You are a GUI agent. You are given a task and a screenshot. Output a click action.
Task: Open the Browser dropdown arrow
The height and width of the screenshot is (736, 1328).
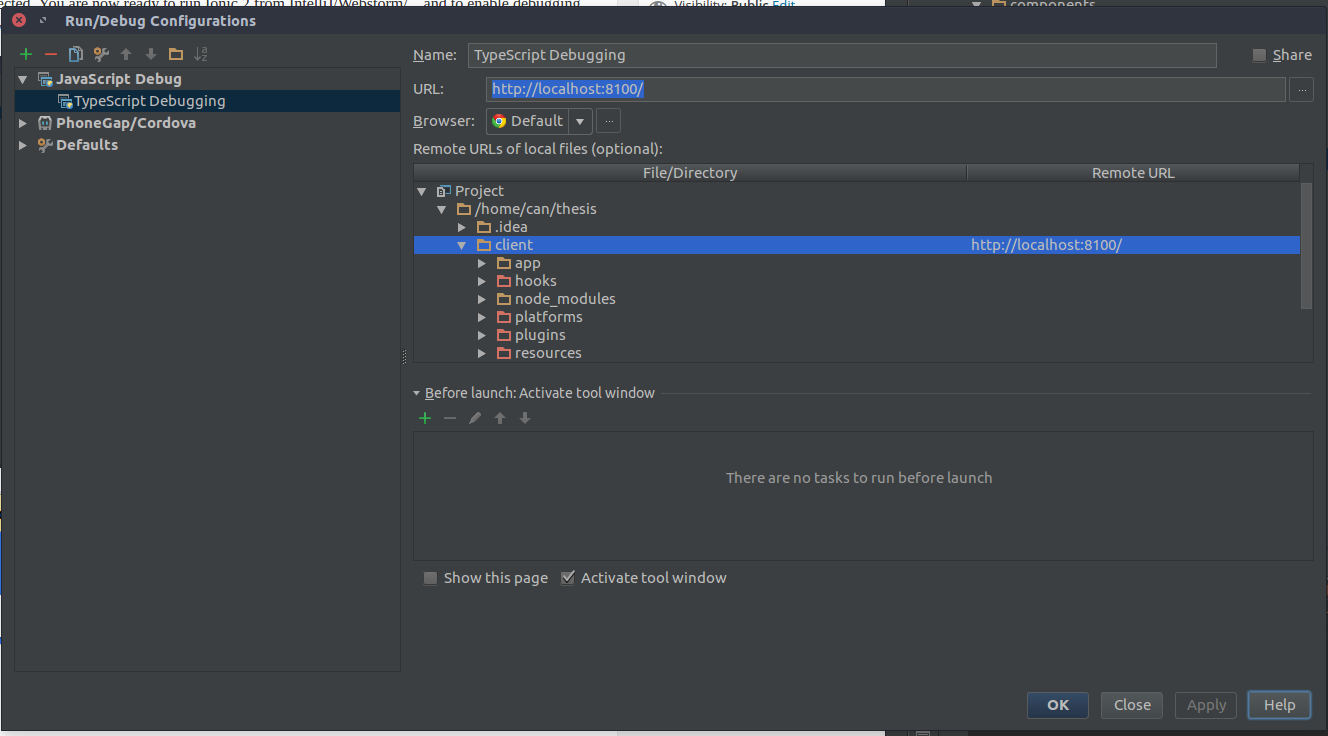(x=580, y=121)
